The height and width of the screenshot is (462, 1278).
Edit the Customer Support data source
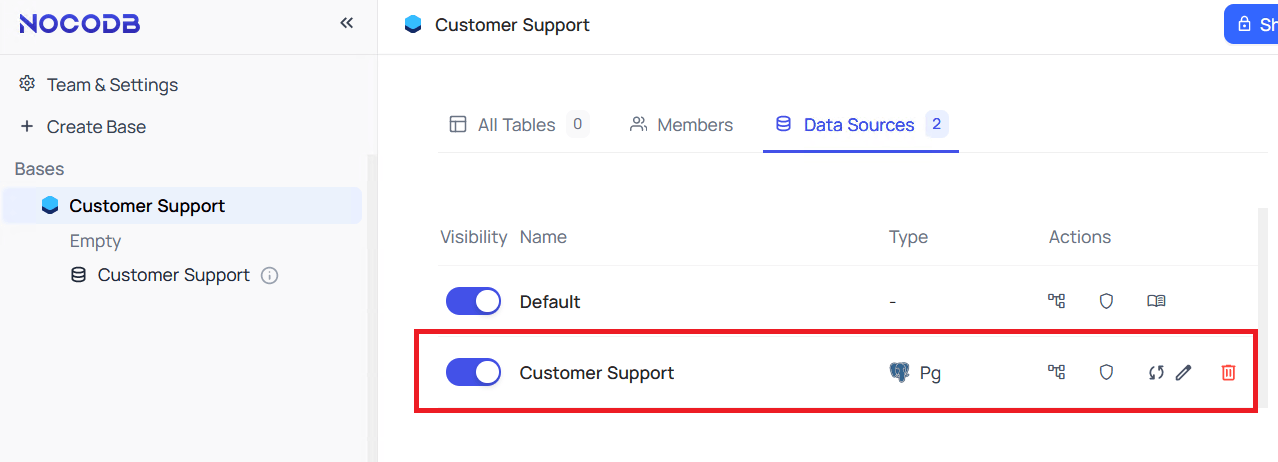click(1184, 372)
